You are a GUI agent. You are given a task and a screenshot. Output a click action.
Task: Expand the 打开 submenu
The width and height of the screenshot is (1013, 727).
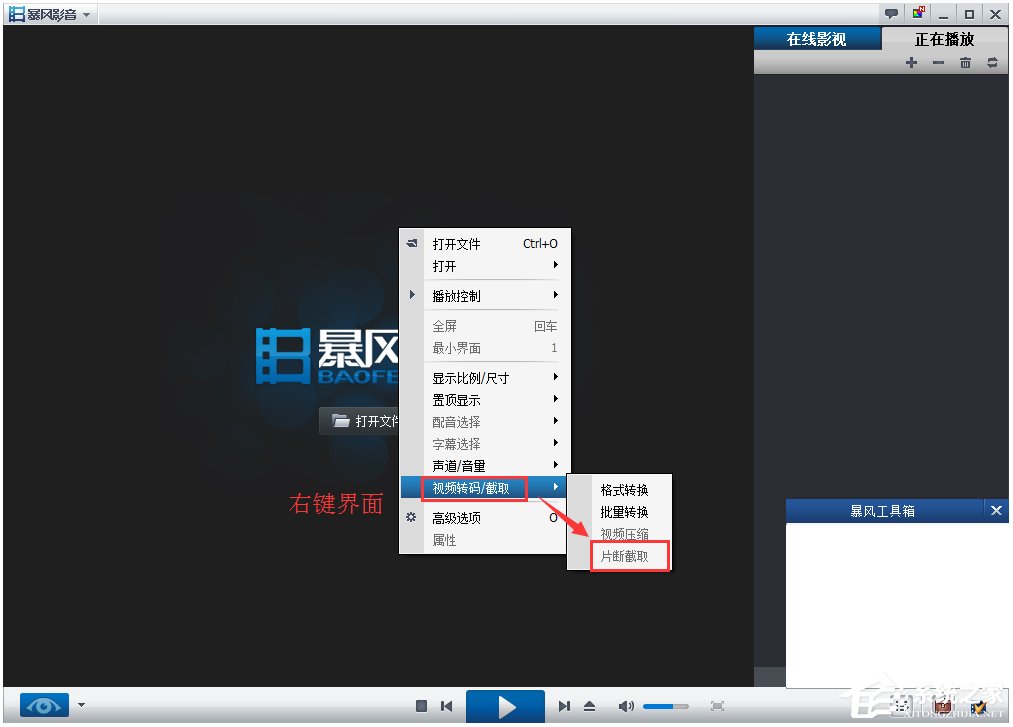pos(485,266)
